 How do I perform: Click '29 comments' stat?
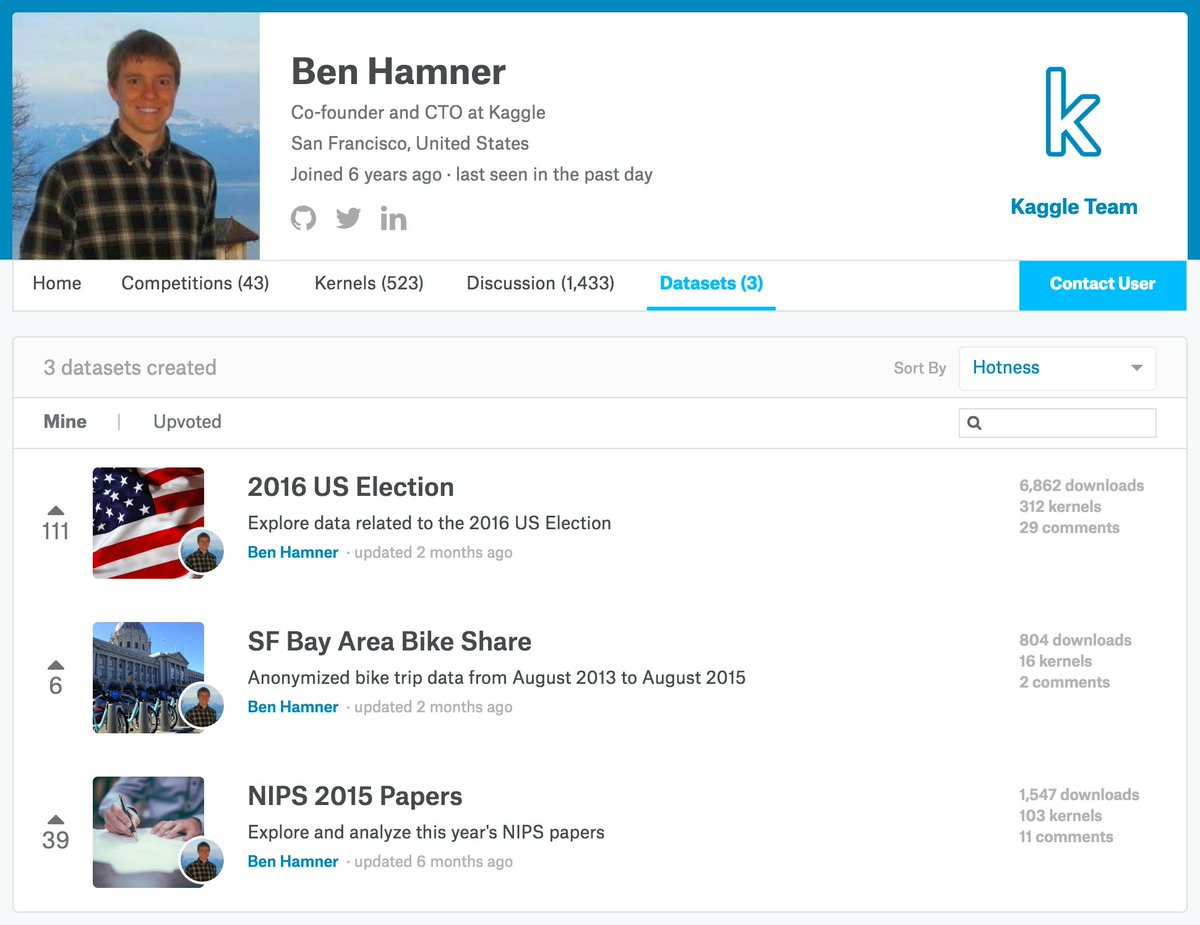pyautogui.click(x=1069, y=528)
